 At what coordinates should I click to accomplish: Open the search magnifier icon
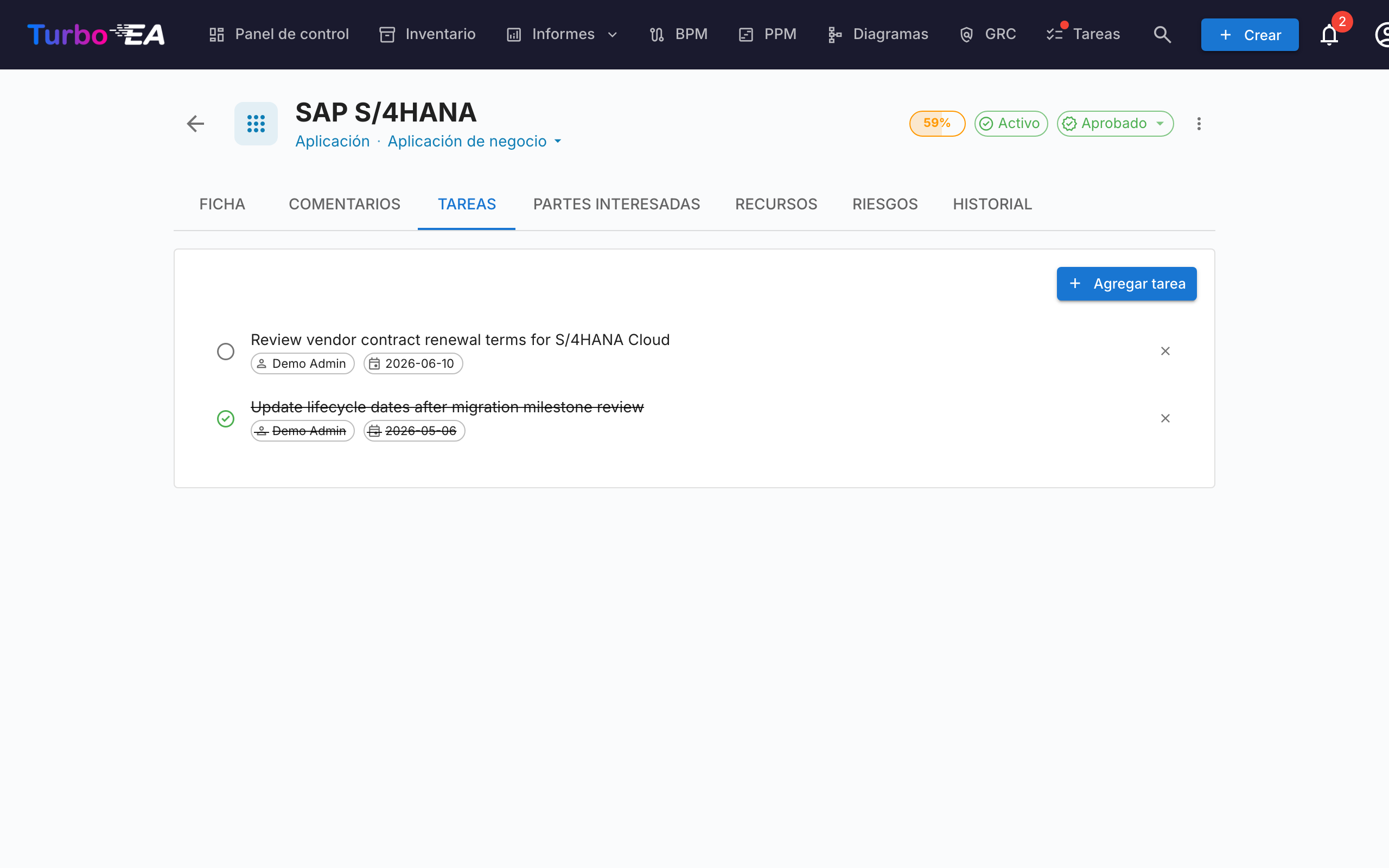(1162, 34)
